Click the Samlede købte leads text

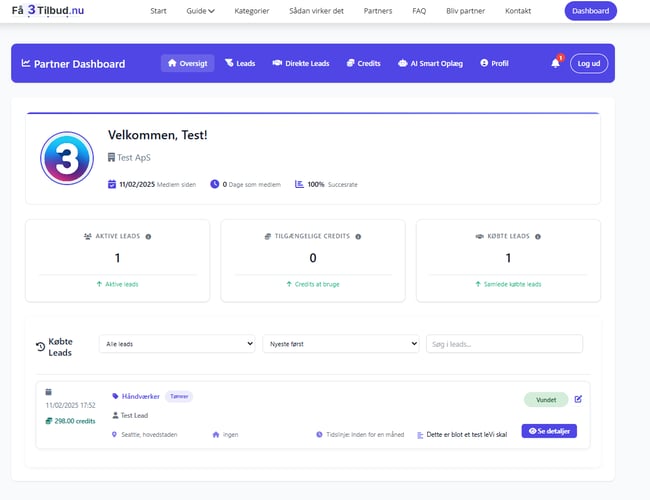pyautogui.click(x=512, y=284)
